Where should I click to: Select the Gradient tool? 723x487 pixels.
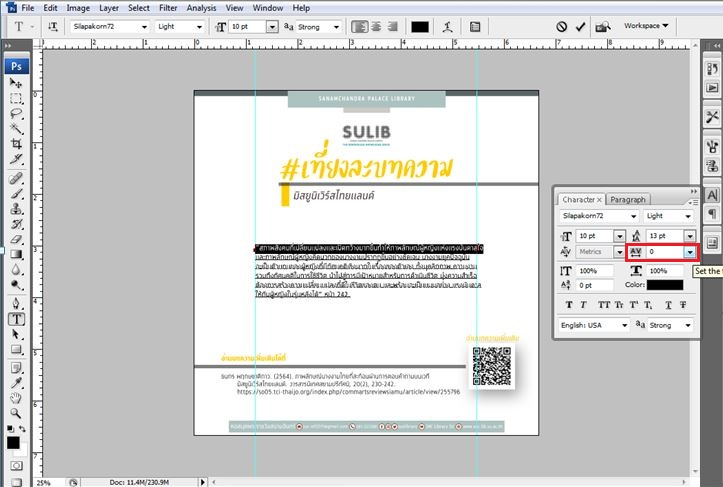click(x=16, y=254)
